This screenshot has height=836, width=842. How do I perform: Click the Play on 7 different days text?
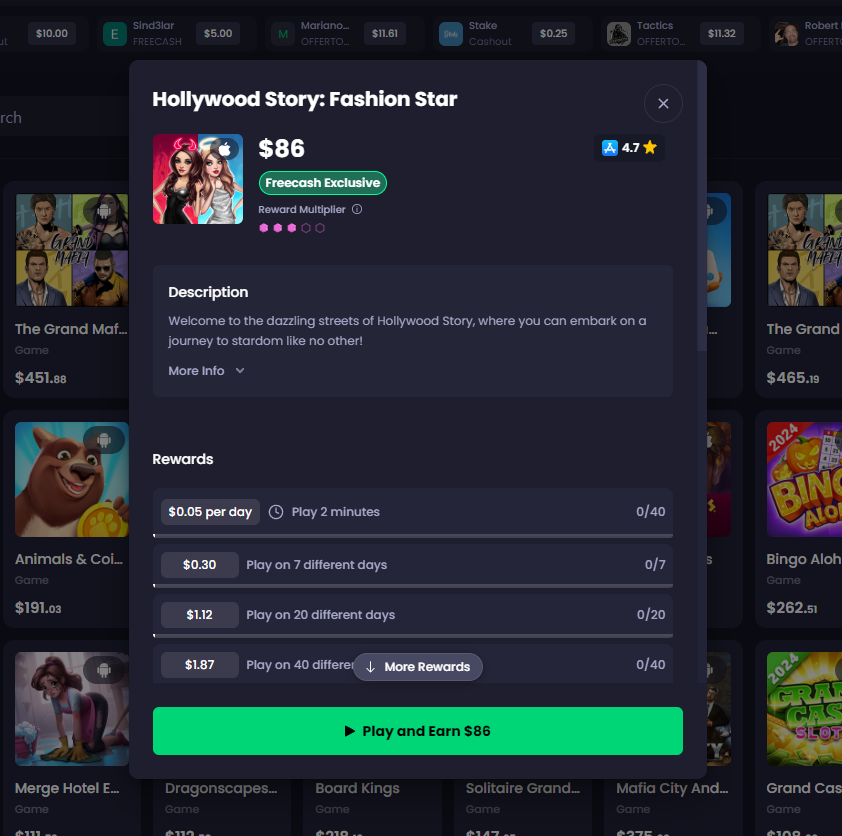pyautogui.click(x=316, y=565)
